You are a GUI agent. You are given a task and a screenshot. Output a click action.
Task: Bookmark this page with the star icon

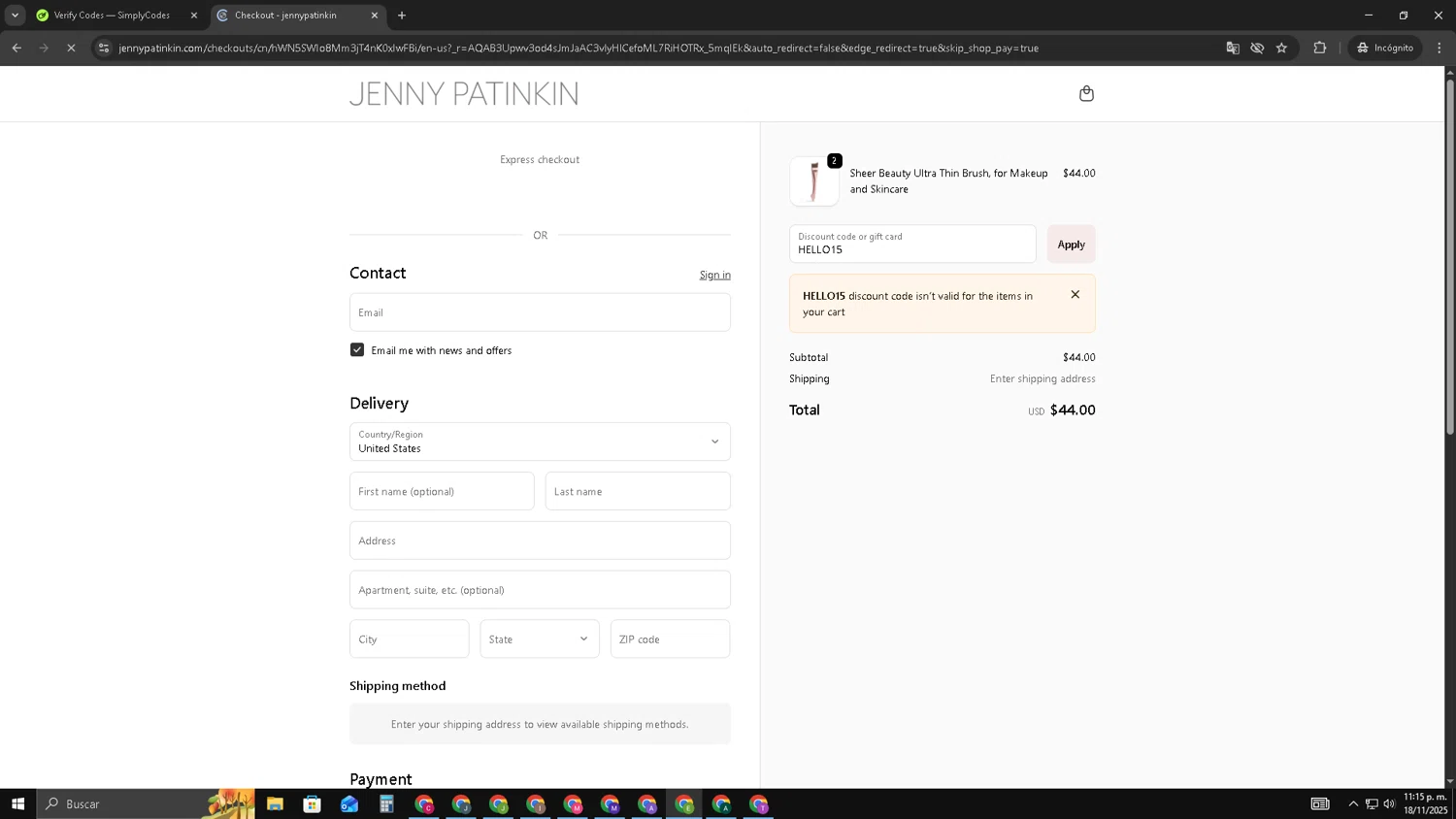(x=1281, y=48)
